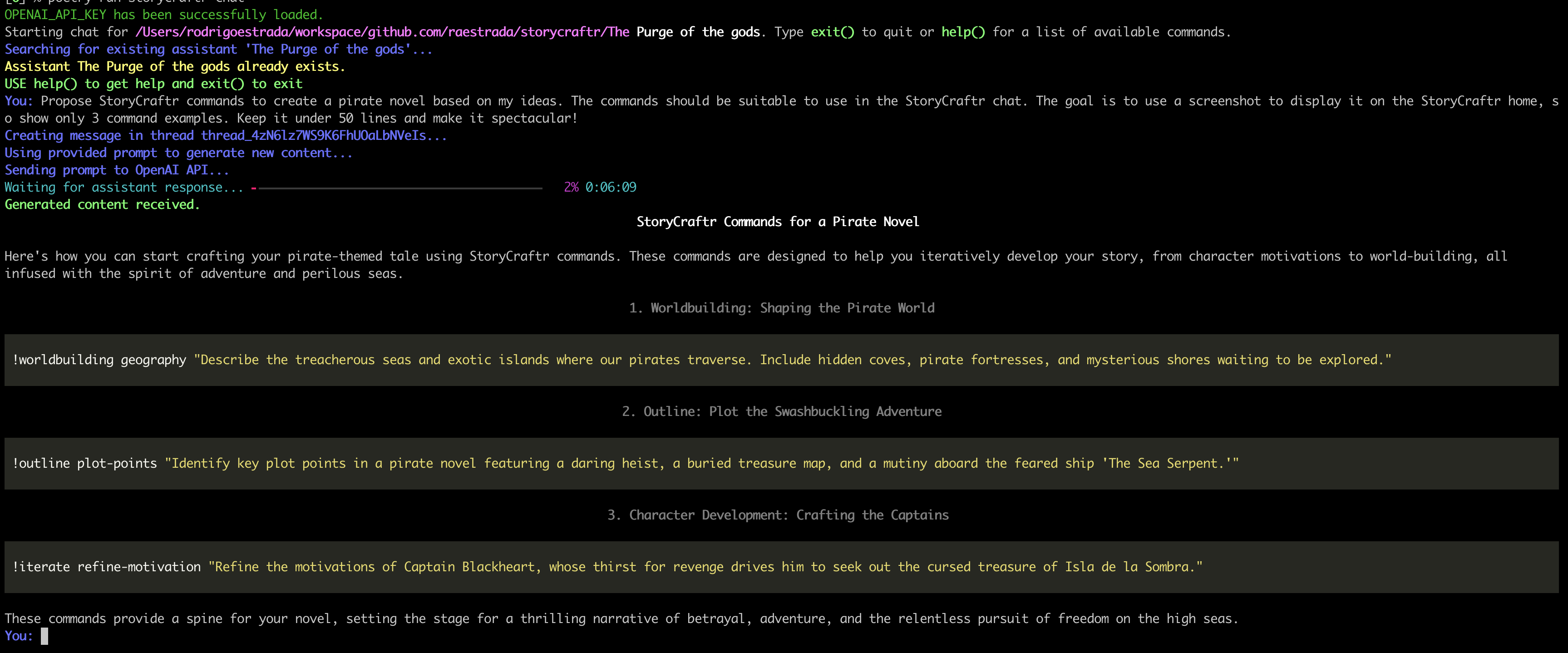This screenshot has width=1568, height=653.
Task: Click the magenta storycraftr file path
Action: [382, 32]
